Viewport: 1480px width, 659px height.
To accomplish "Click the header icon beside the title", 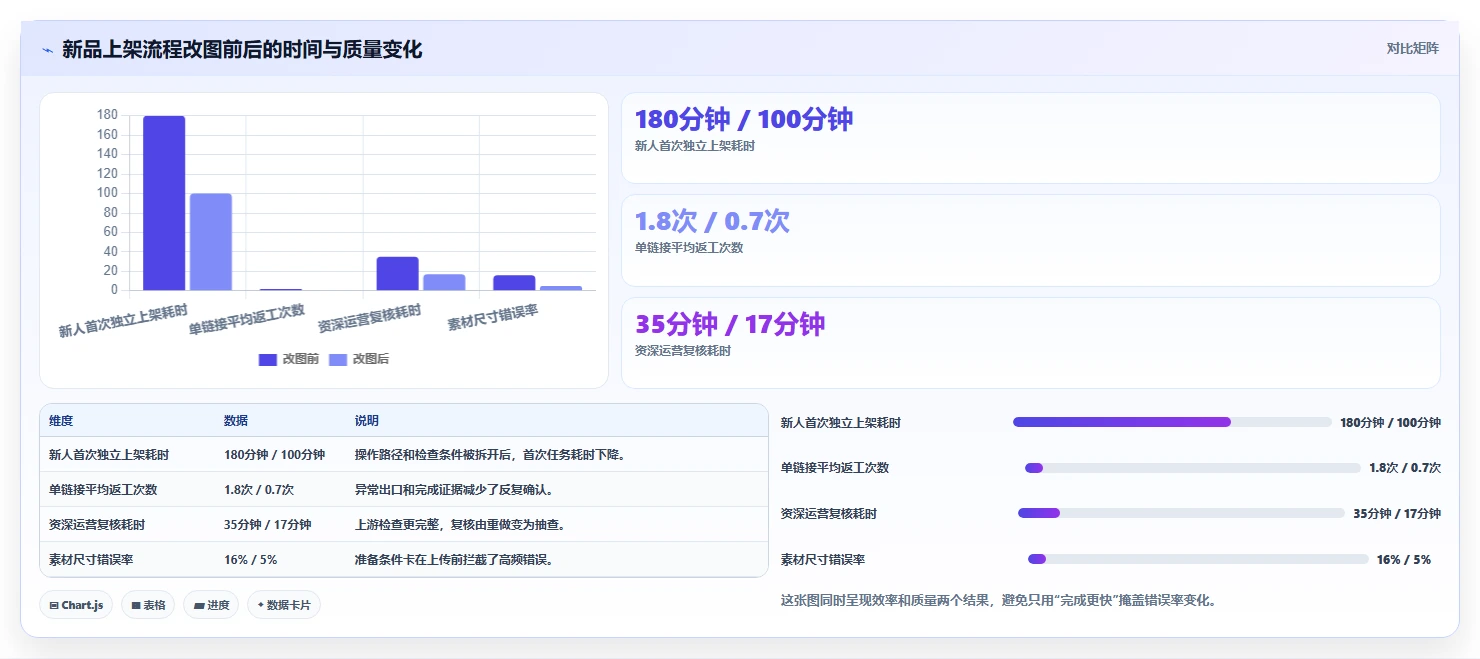I will point(47,49).
